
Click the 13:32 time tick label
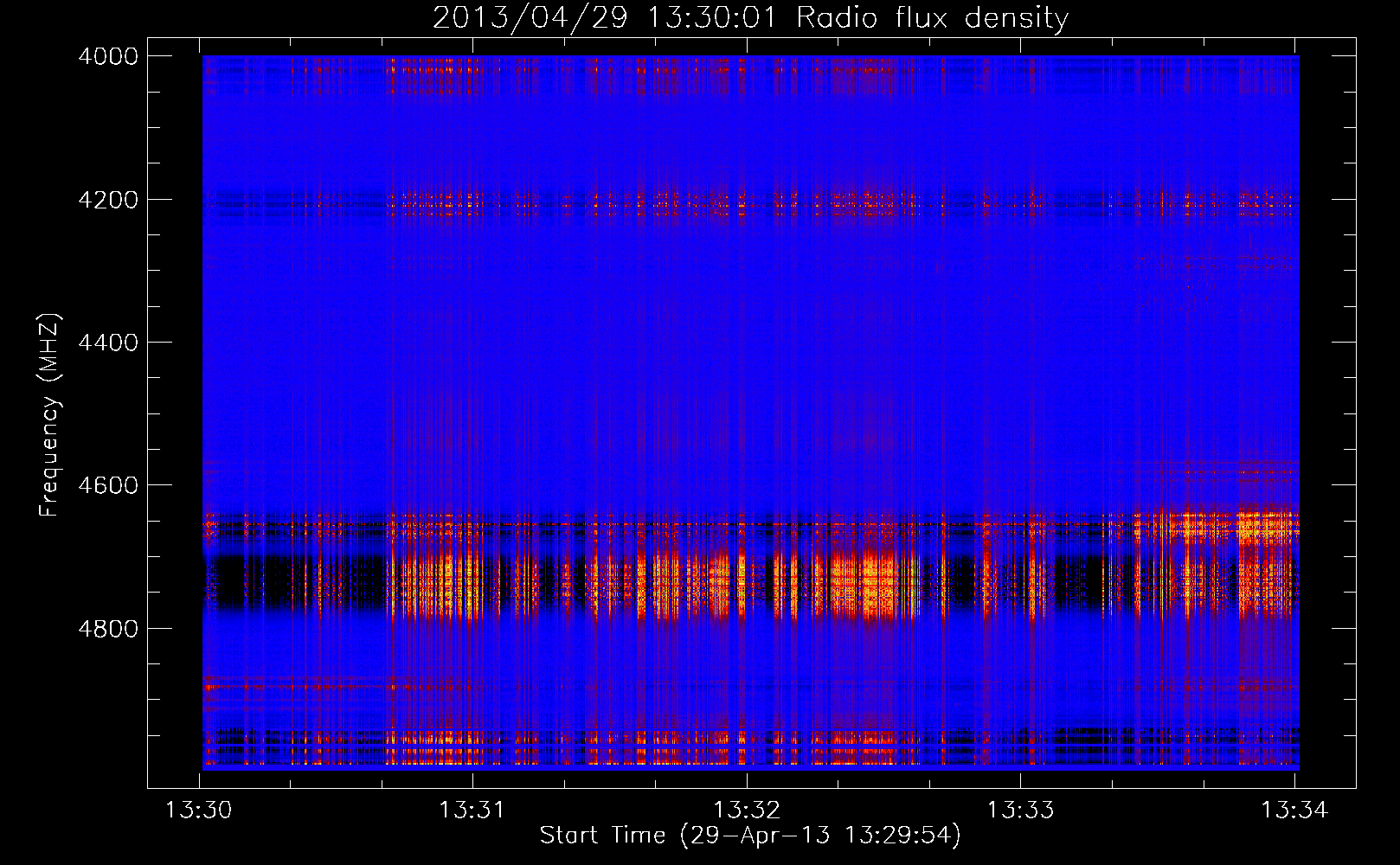(x=747, y=810)
